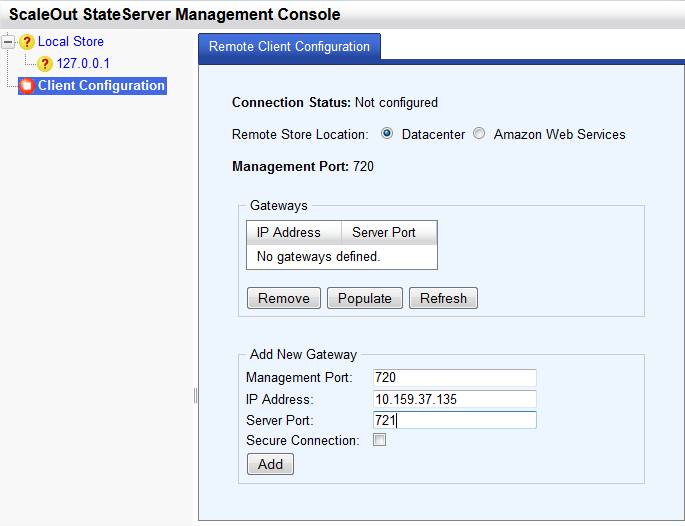The height and width of the screenshot is (526, 685).
Task: Click the red Client Configuration stop icon
Action: click(27, 86)
